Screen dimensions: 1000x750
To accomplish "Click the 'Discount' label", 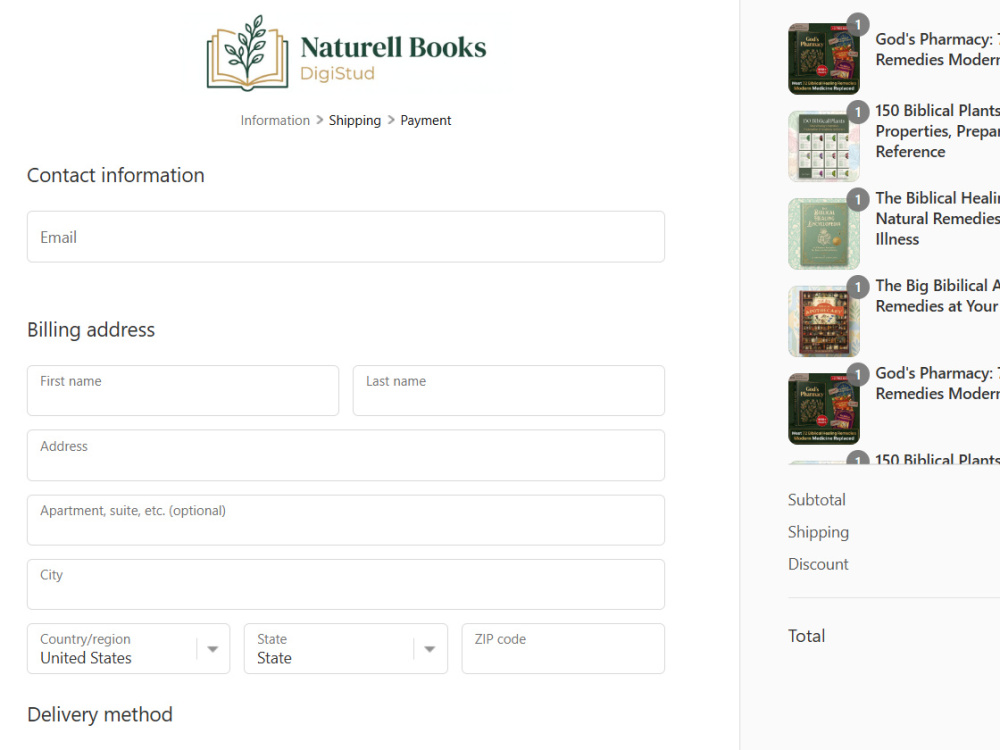I will [x=818, y=564].
